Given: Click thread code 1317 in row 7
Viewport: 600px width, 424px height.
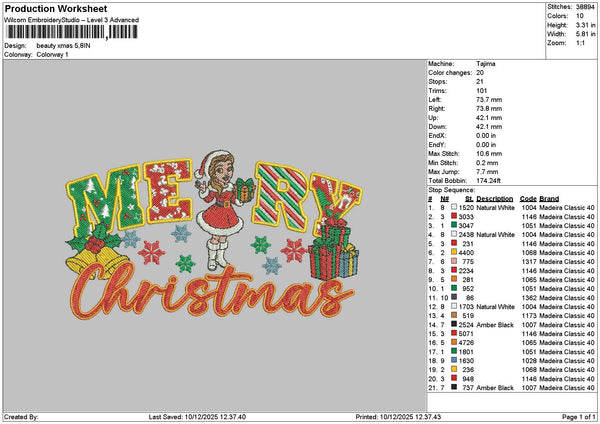Looking at the screenshot, I should [x=529, y=262].
